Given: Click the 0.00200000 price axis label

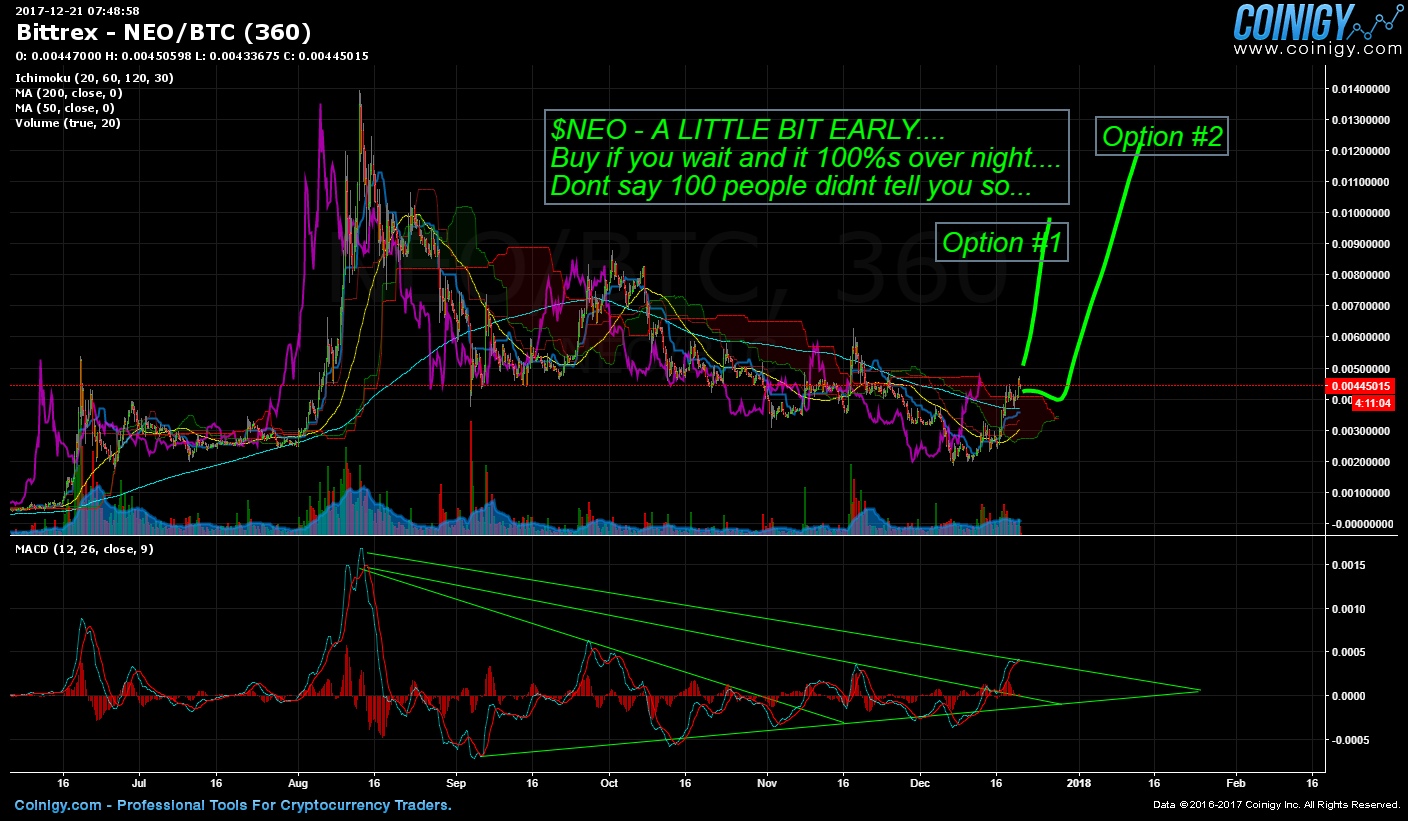Looking at the screenshot, I should 1362,462.
